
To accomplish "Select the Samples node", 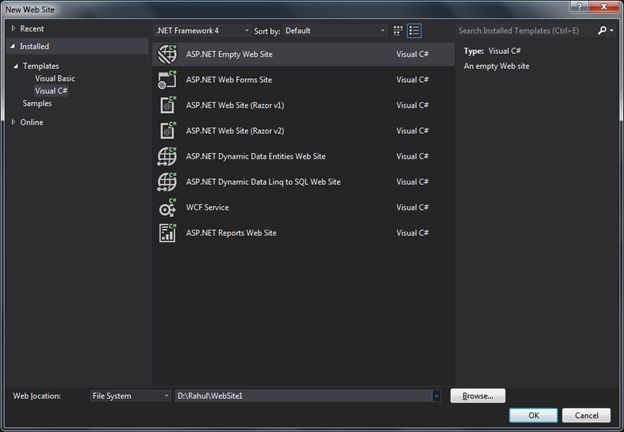I will pos(37,103).
